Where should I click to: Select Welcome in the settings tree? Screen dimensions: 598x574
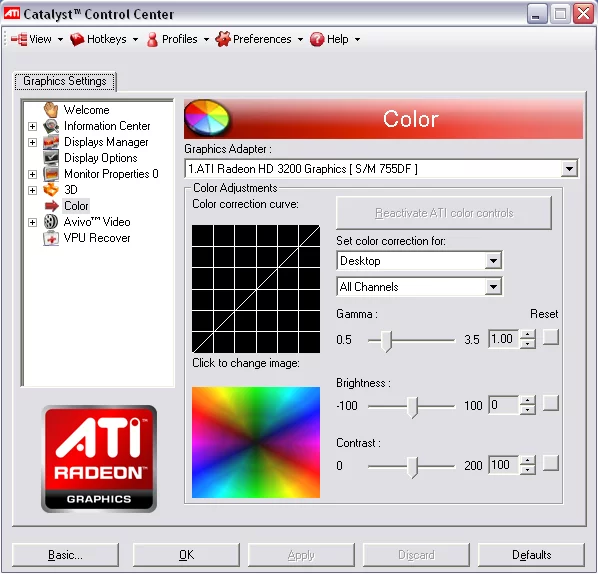pos(87,110)
